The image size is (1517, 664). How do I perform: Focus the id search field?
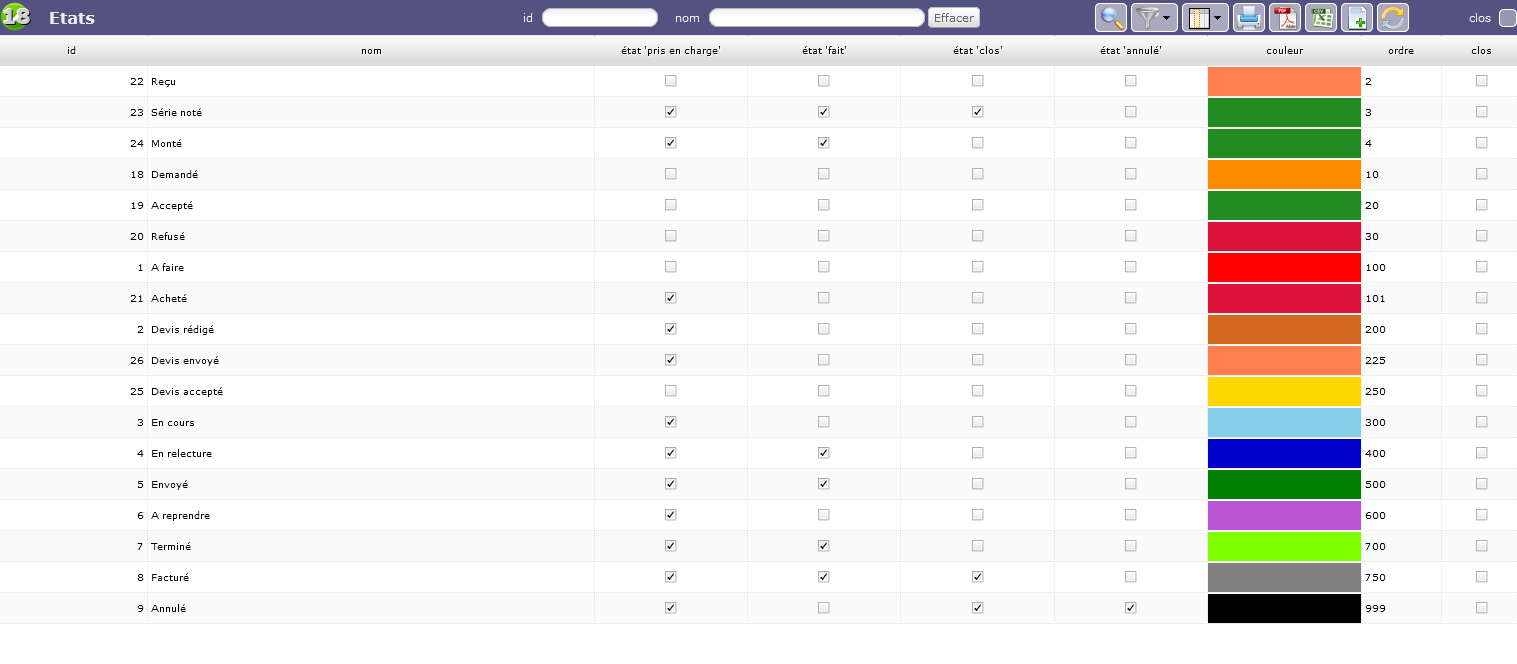coord(600,17)
